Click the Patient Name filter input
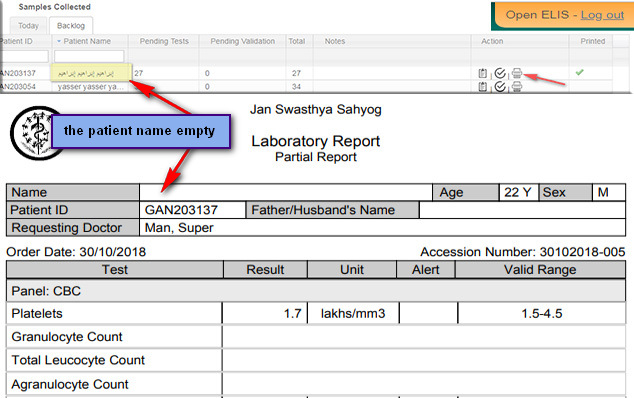This screenshot has width=634, height=398. (x=89, y=56)
